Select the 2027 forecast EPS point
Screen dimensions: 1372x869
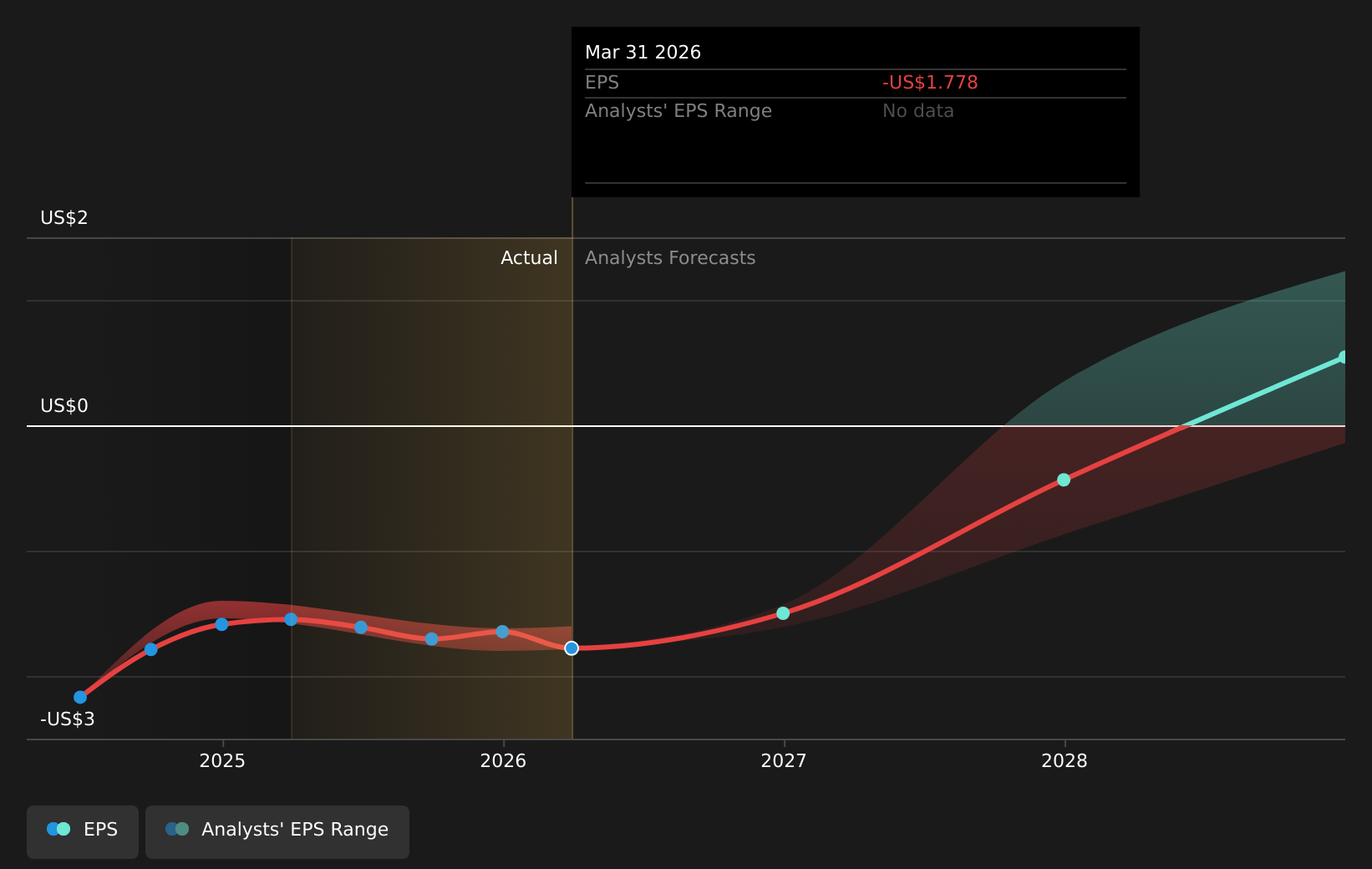pos(783,613)
